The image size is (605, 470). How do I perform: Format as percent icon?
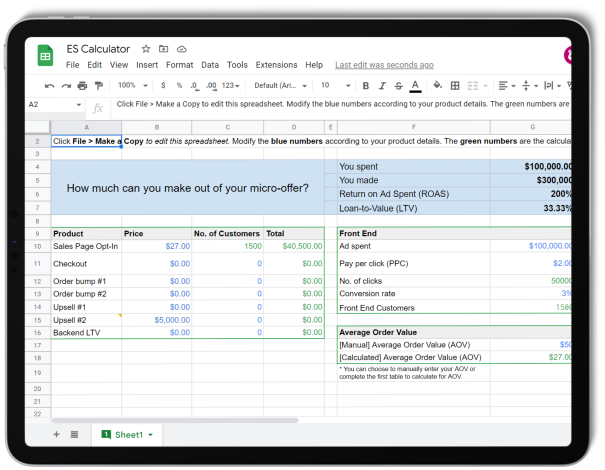[x=179, y=85]
